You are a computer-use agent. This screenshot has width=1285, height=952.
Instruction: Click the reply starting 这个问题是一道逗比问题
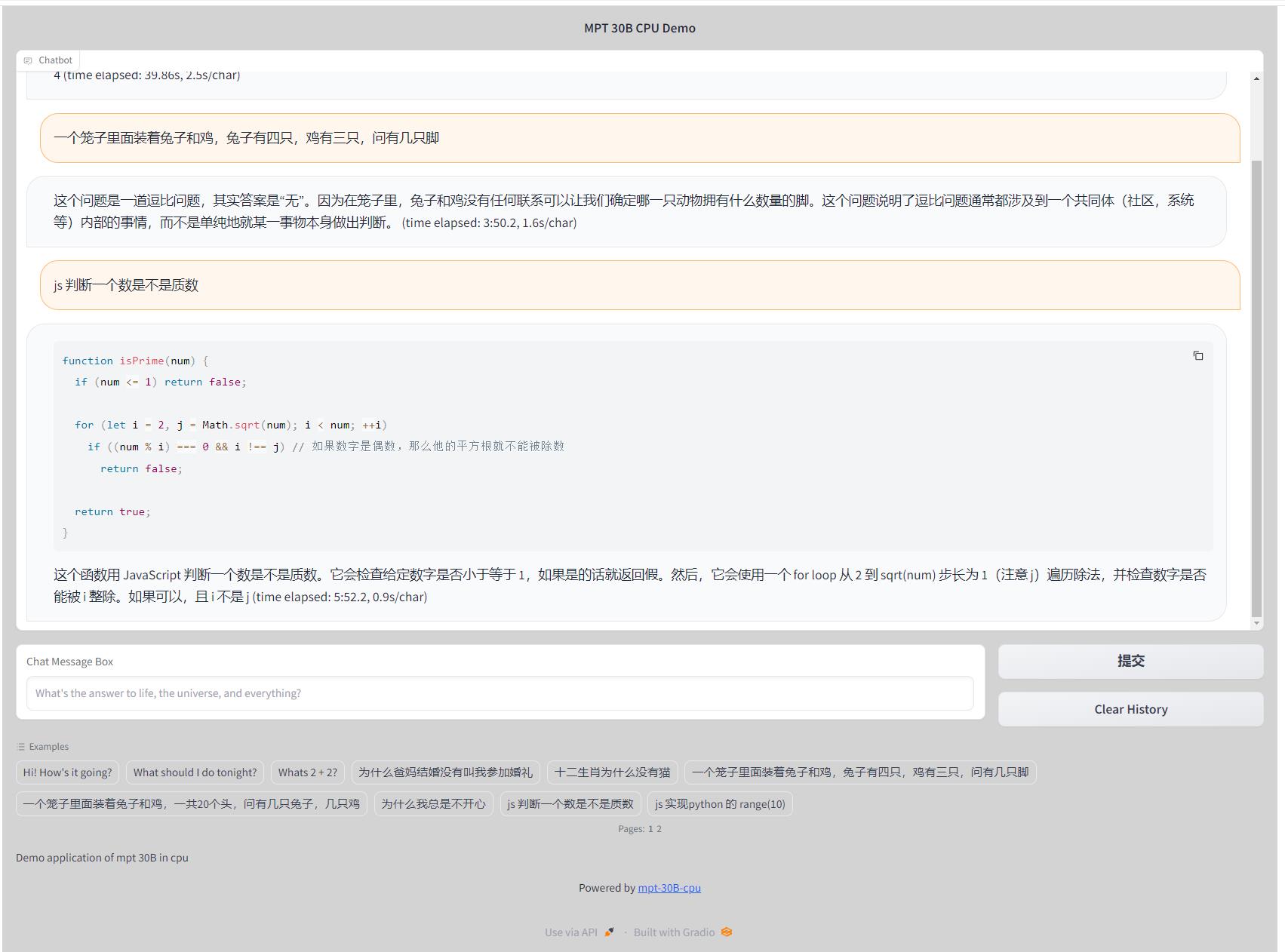[626, 211]
